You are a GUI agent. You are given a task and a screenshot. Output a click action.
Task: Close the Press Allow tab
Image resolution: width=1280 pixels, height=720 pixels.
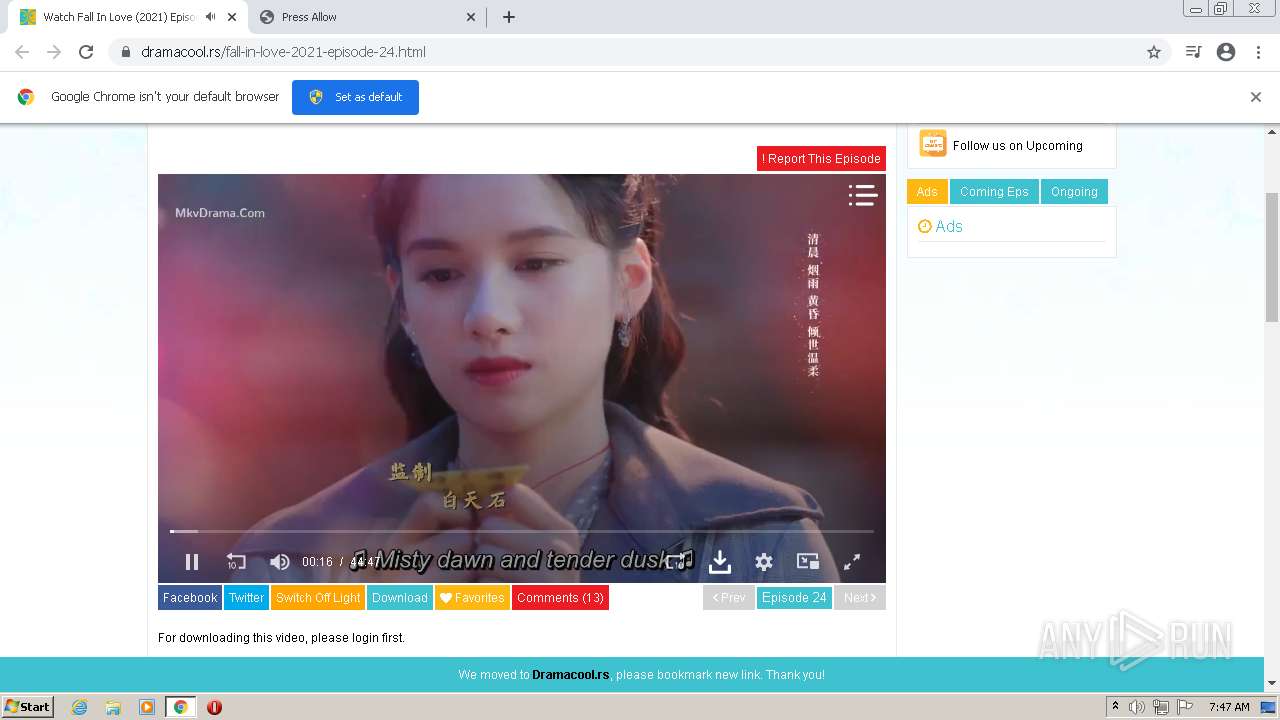coord(471,17)
